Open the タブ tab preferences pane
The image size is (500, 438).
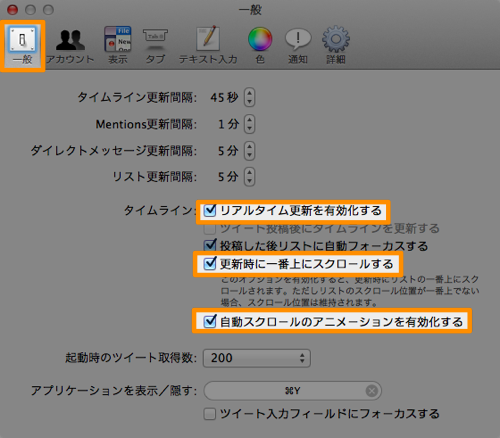click(x=155, y=46)
